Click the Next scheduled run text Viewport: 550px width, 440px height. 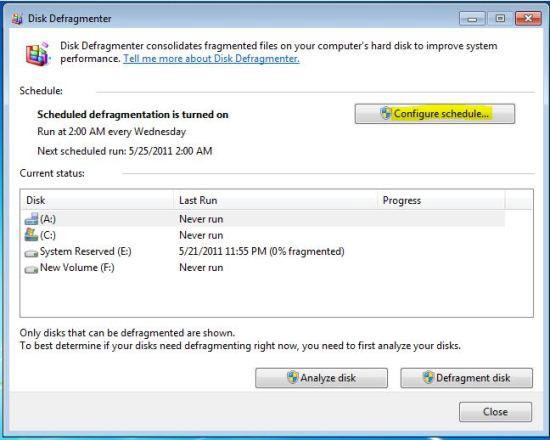[x=125, y=151]
